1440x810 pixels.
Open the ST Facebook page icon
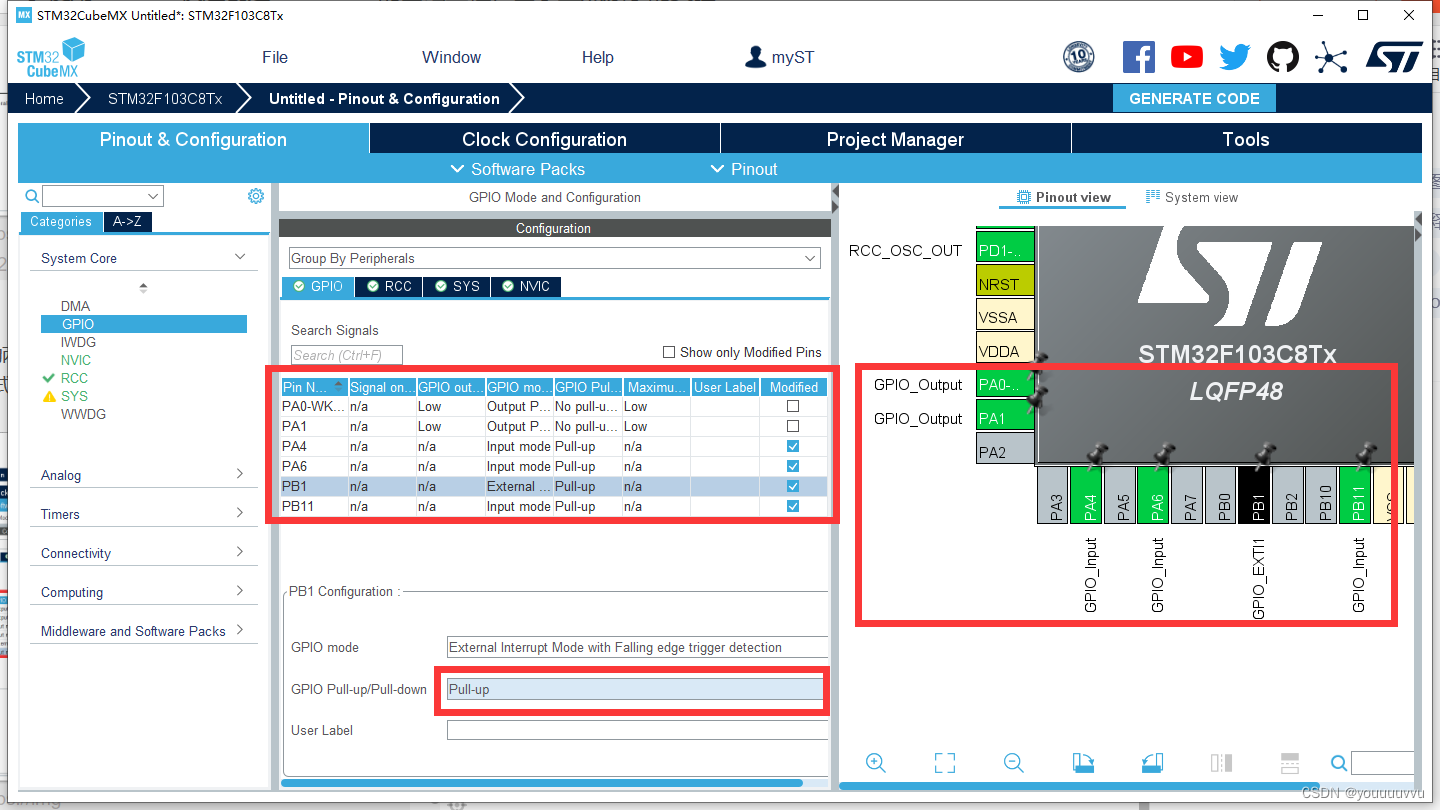[1139, 57]
